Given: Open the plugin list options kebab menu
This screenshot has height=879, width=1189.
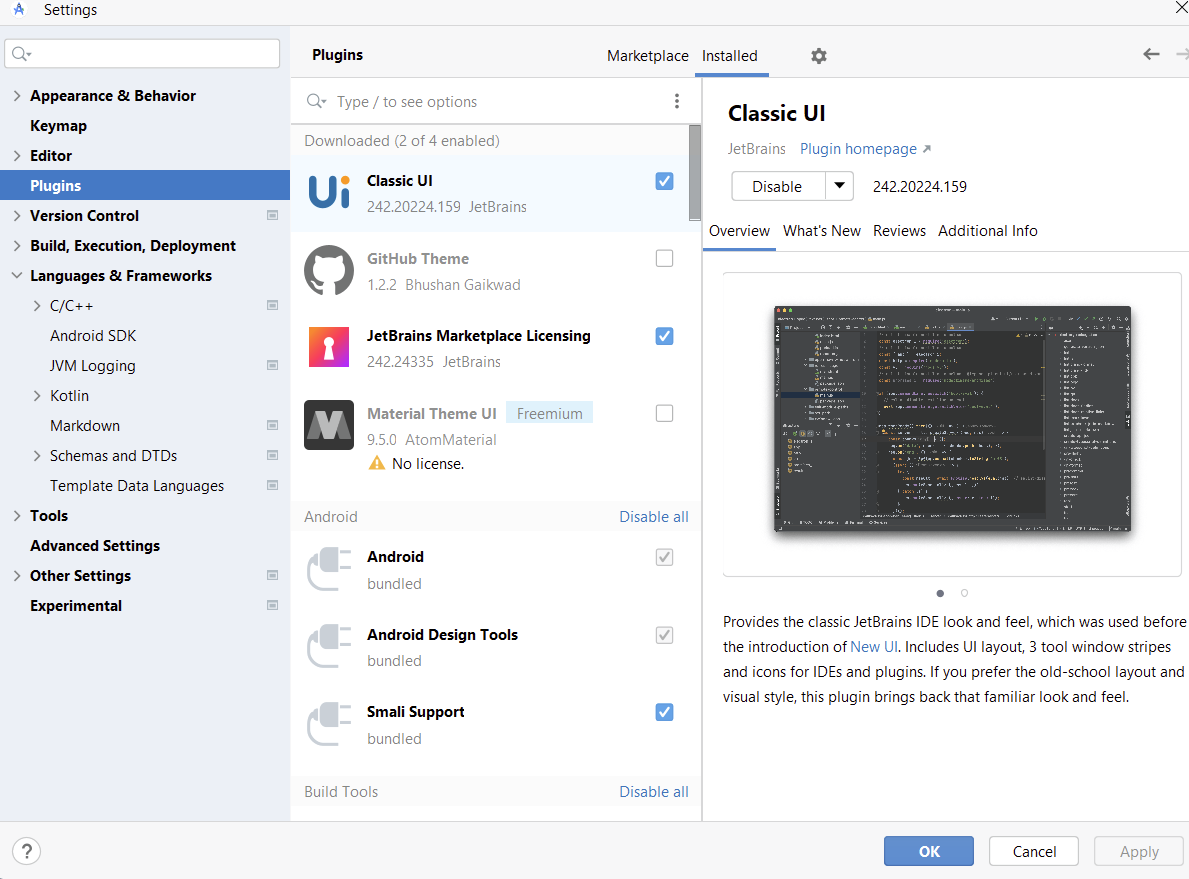Looking at the screenshot, I should [677, 101].
